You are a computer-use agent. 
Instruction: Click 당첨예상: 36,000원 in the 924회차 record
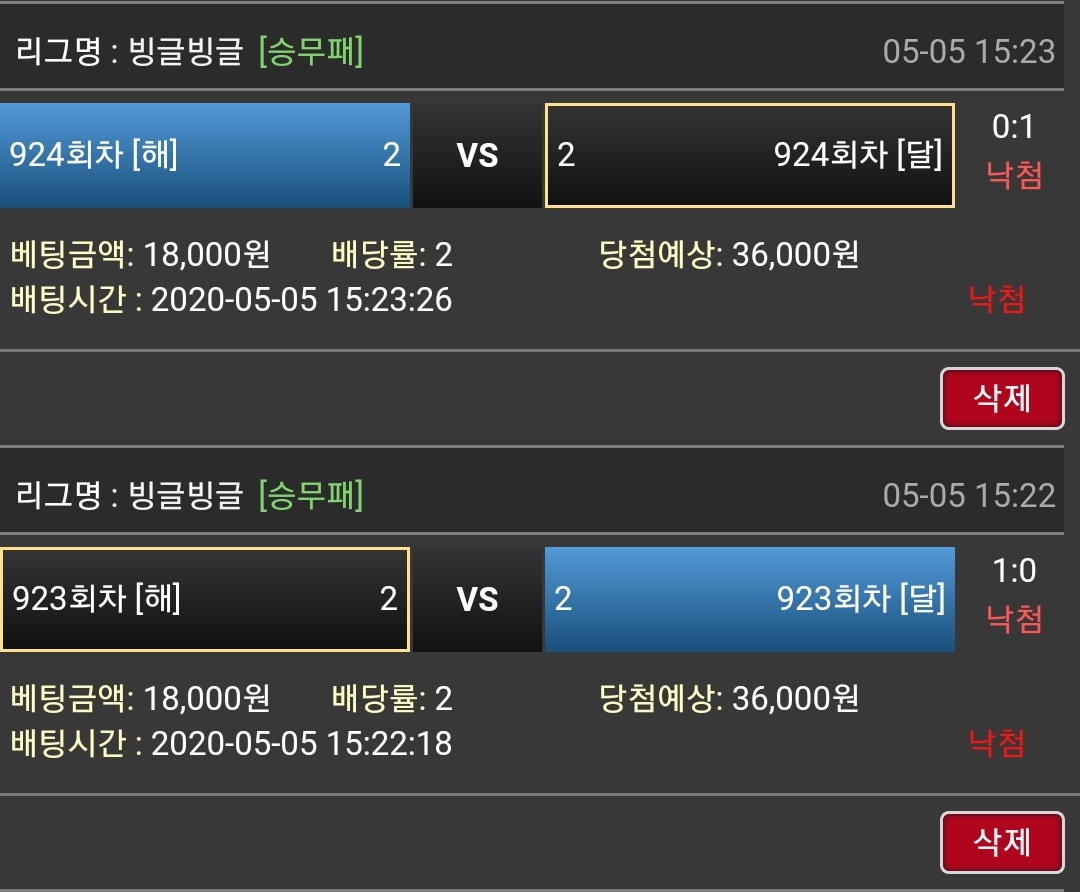(x=729, y=255)
